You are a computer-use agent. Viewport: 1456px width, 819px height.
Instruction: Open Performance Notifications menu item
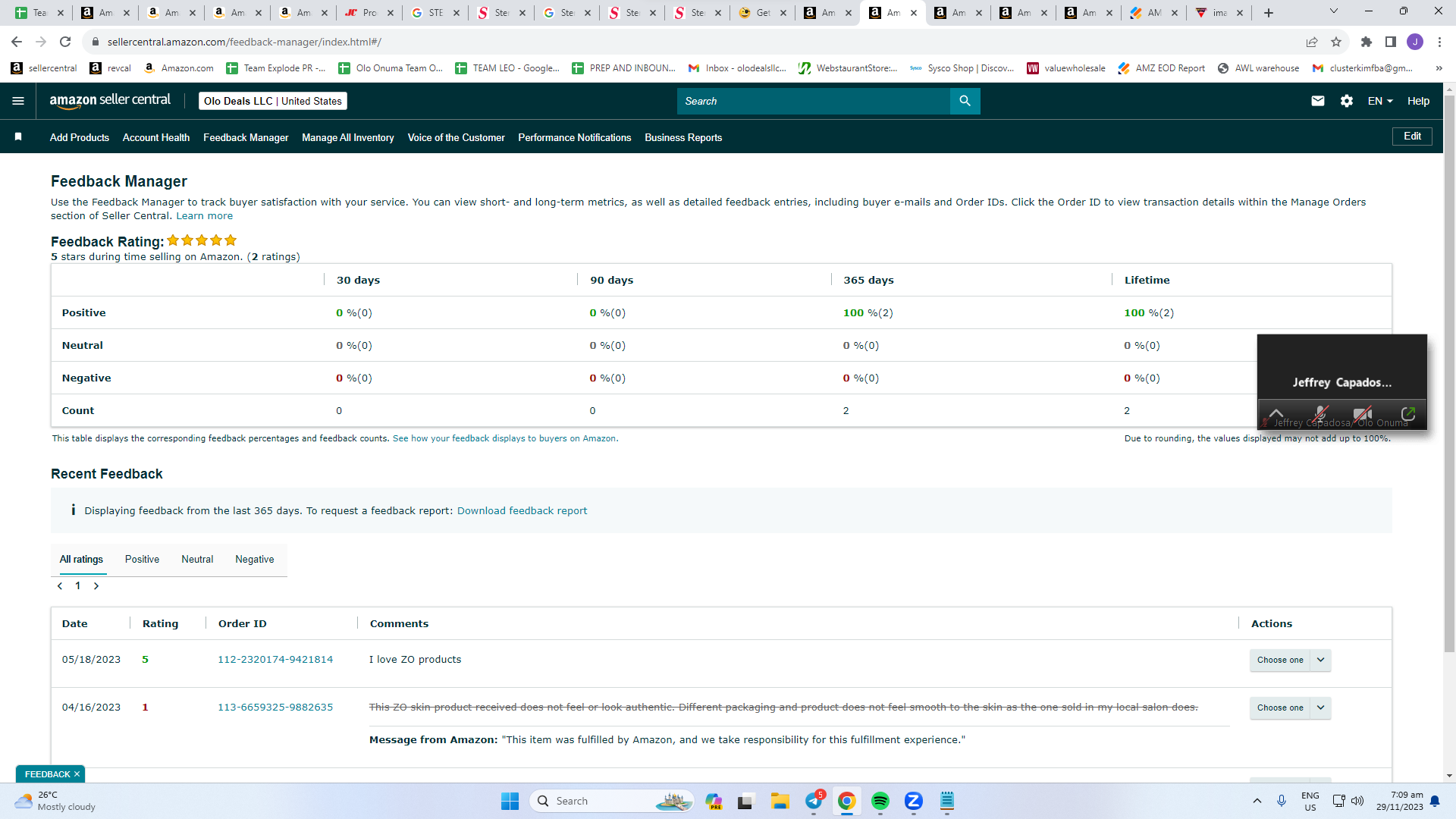[x=575, y=137]
